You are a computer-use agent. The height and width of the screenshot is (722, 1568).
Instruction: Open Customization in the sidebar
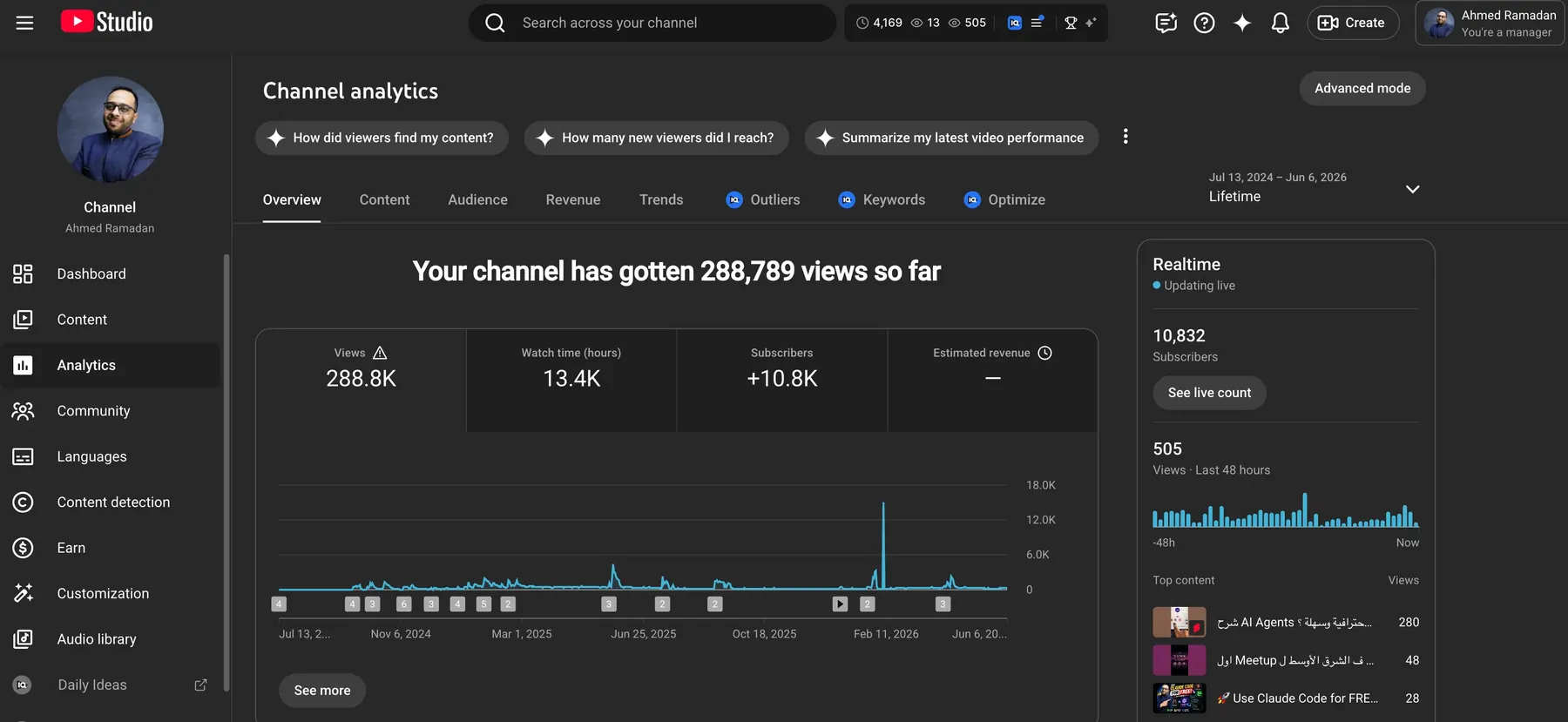coord(110,593)
